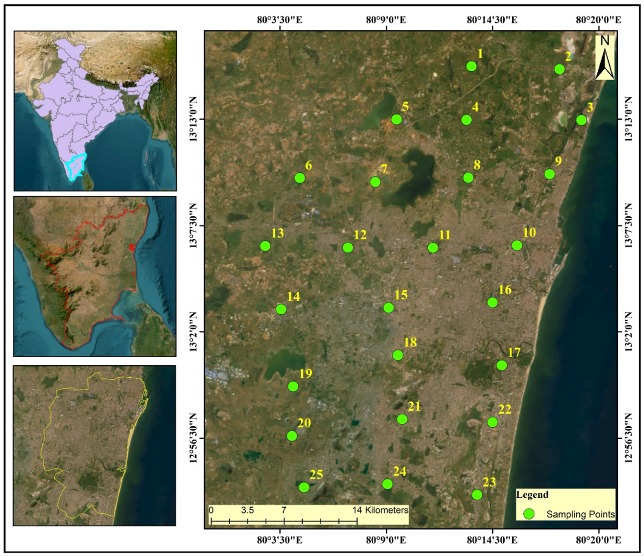Select sampling point 7 green circle
644x556 pixels.
(x=375, y=182)
